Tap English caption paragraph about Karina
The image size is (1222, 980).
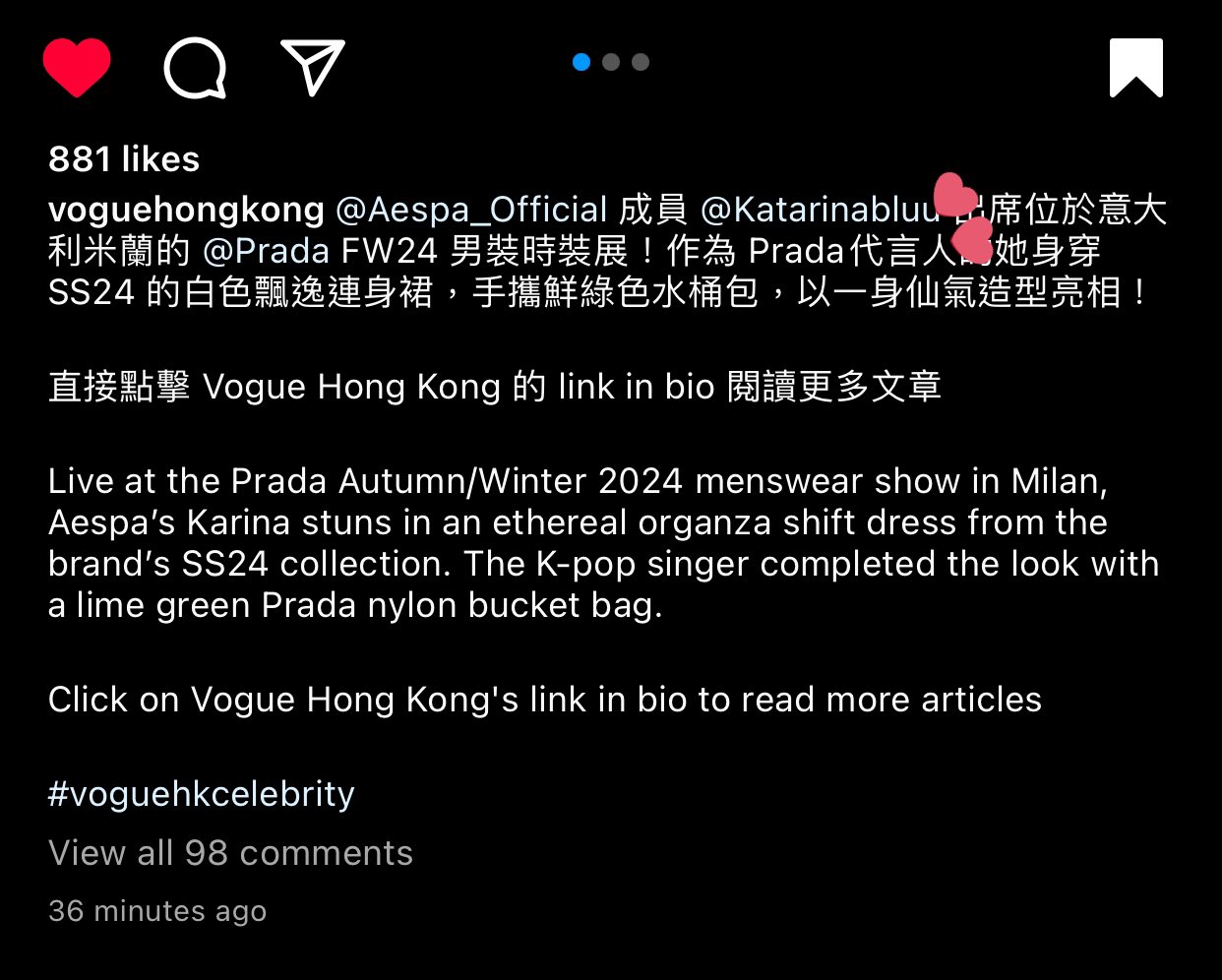pos(604,543)
